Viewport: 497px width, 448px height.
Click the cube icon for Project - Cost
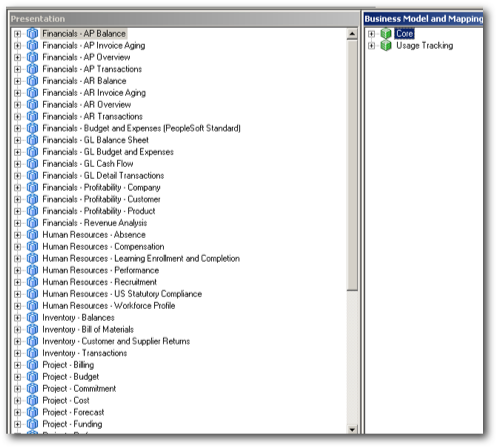pyautogui.click(x=32, y=400)
